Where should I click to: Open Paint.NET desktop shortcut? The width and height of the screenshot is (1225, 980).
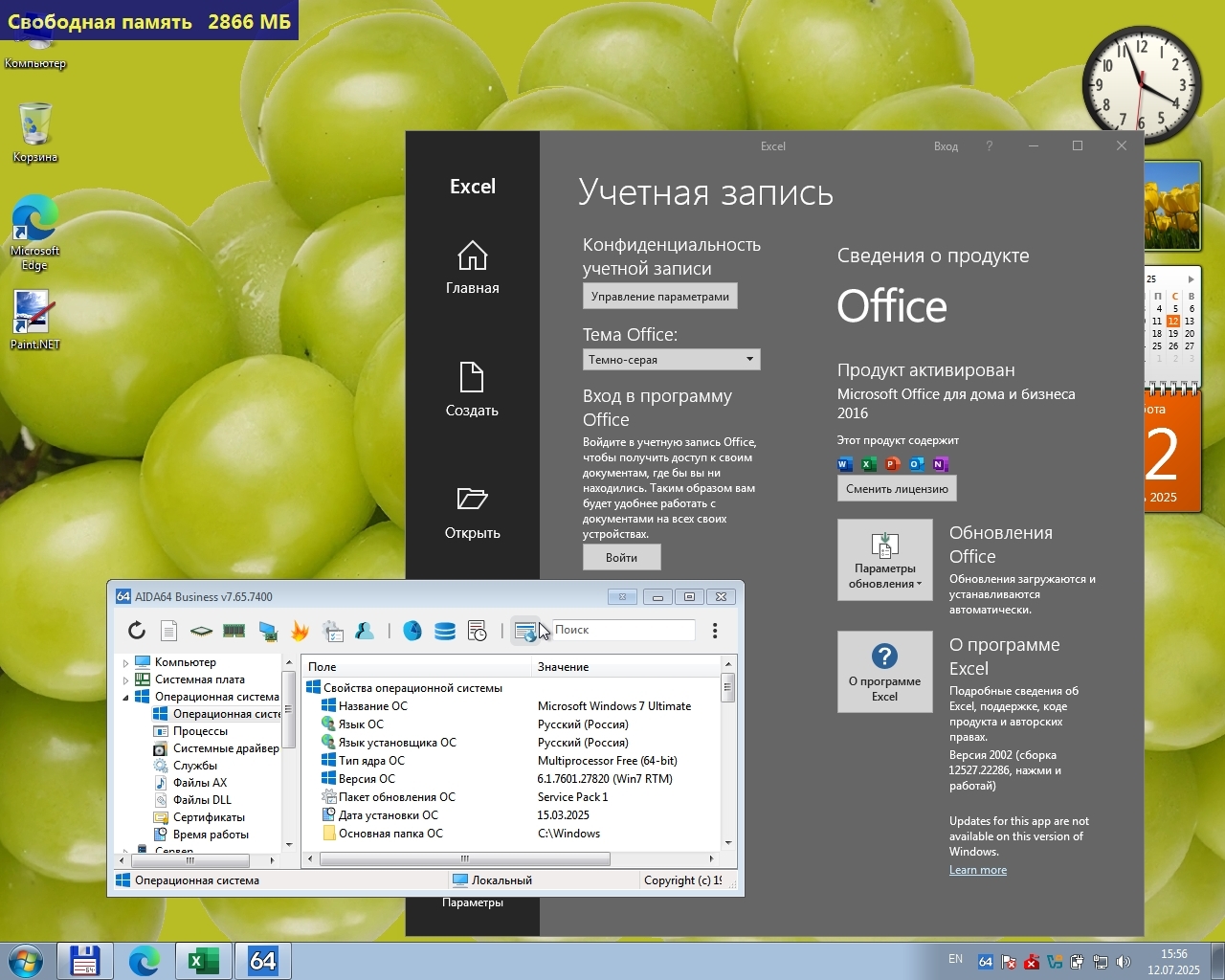[34, 319]
